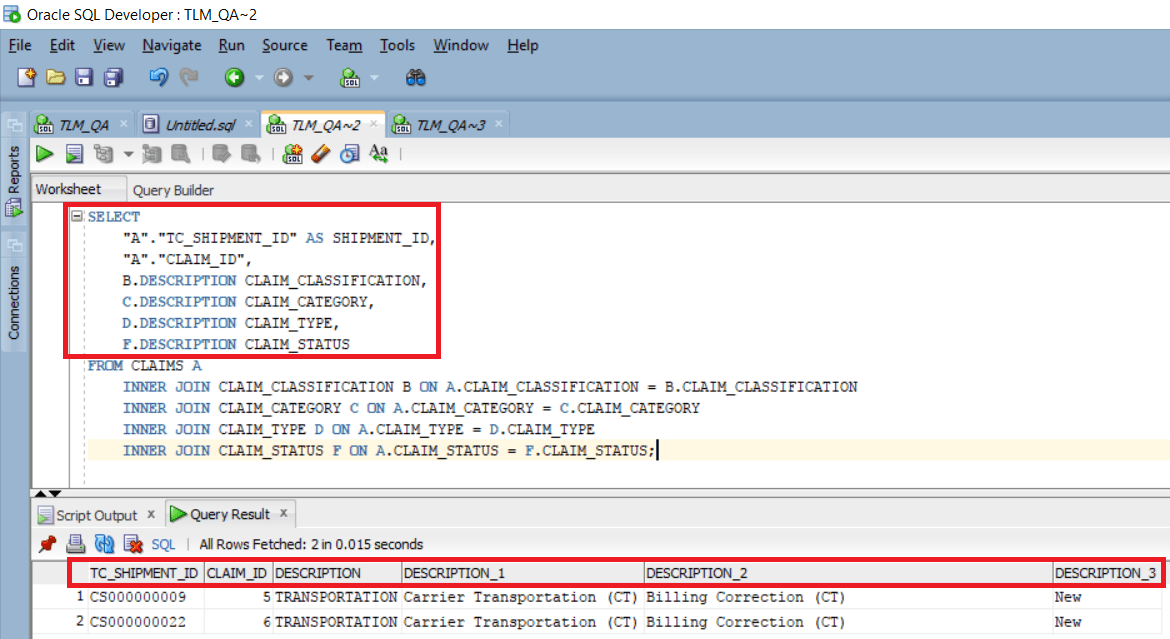Open the SQL Worksheet icon in main toolbar

350,77
